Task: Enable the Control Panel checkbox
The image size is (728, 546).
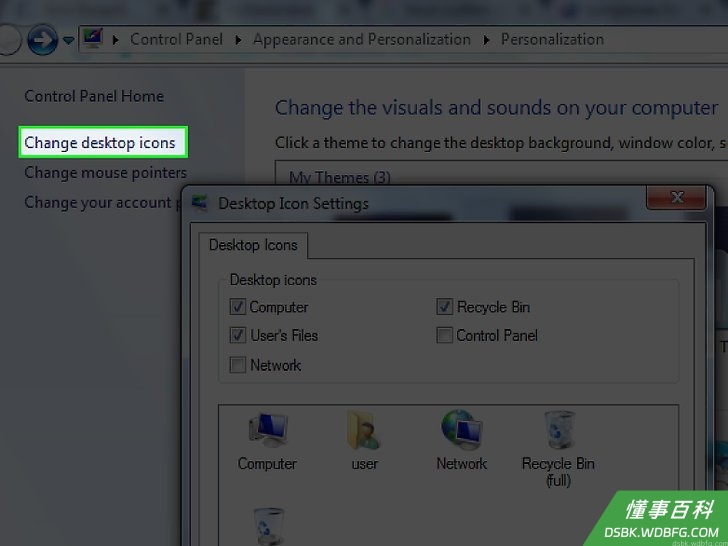Action: click(444, 335)
